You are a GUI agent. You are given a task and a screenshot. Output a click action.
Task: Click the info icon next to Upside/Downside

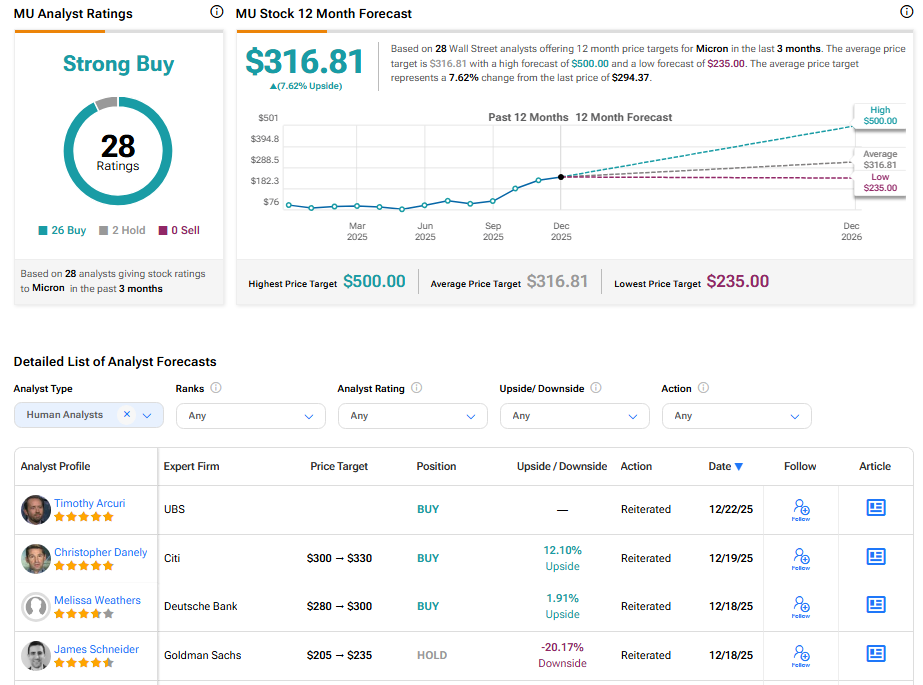click(x=596, y=388)
